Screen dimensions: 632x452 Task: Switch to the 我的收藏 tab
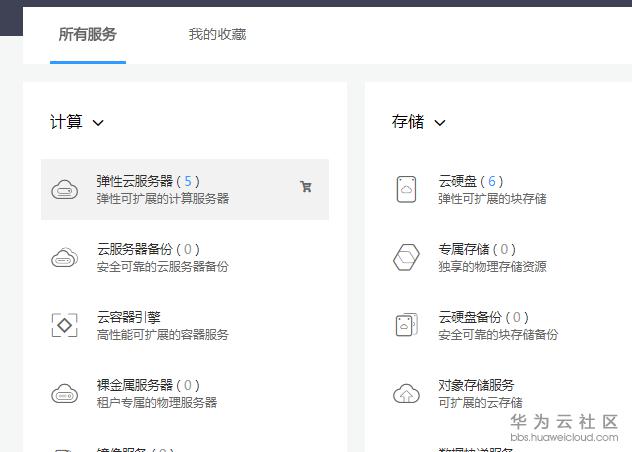217,35
